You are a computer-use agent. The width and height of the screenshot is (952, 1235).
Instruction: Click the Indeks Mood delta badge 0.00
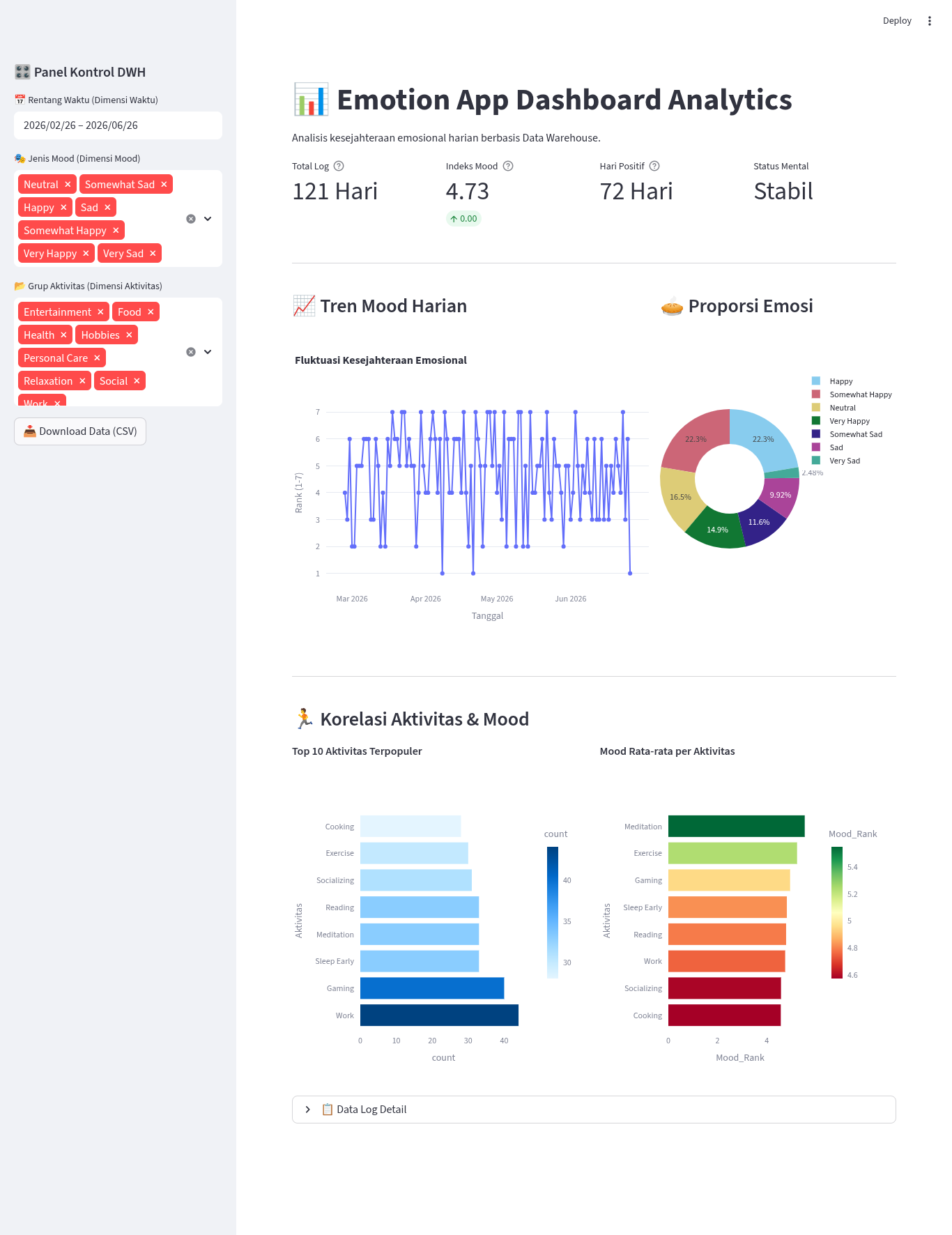click(463, 219)
